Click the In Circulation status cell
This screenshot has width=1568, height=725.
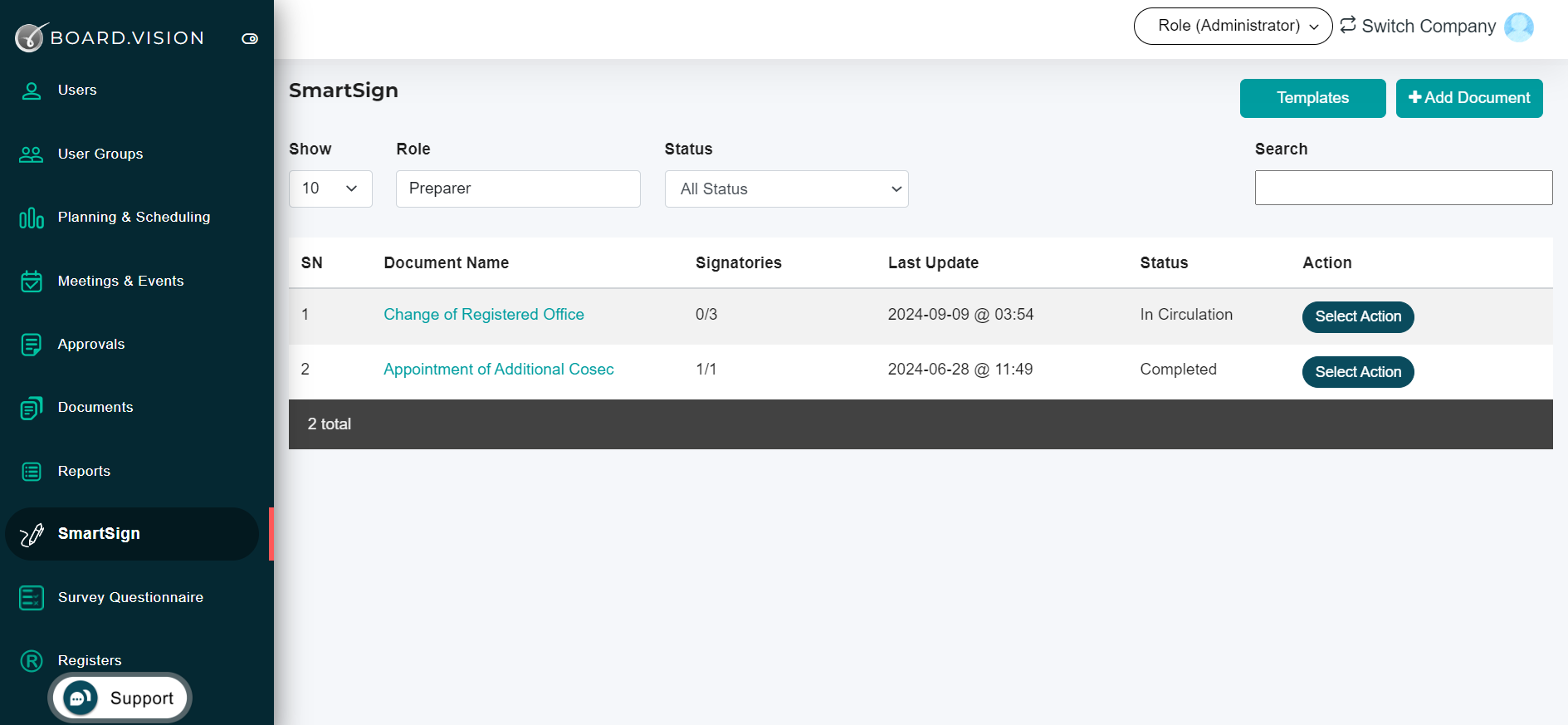point(1186,315)
